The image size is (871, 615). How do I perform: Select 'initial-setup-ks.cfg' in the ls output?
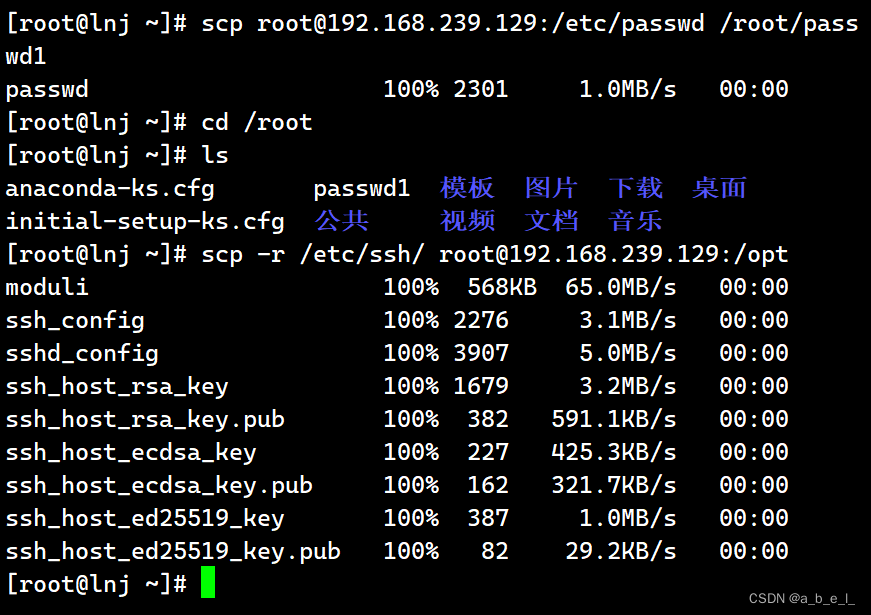pyautogui.click(x=145, y=222)
